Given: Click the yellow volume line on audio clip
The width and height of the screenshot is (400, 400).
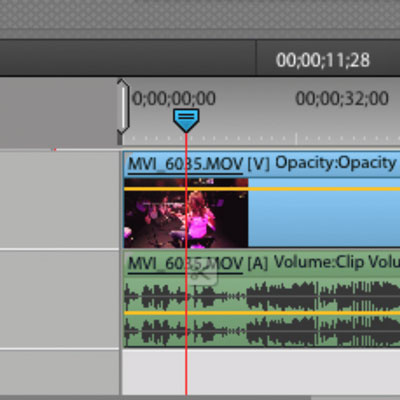Looking at the screenshot, I should click(262, 313).
